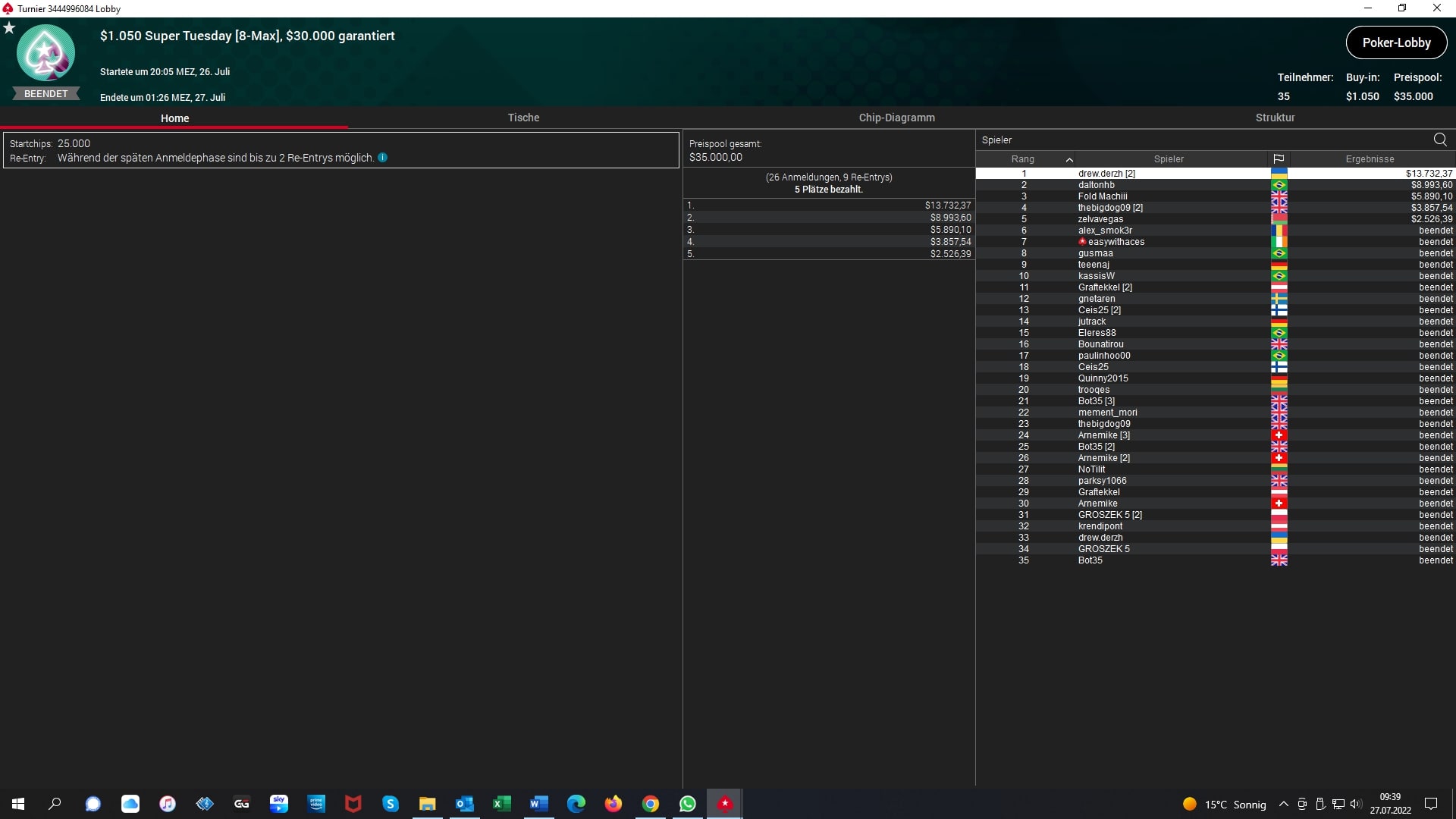1456x819 pixels.
Task: Open the Chip-Diagramm tab
Action: pos(896,118)
